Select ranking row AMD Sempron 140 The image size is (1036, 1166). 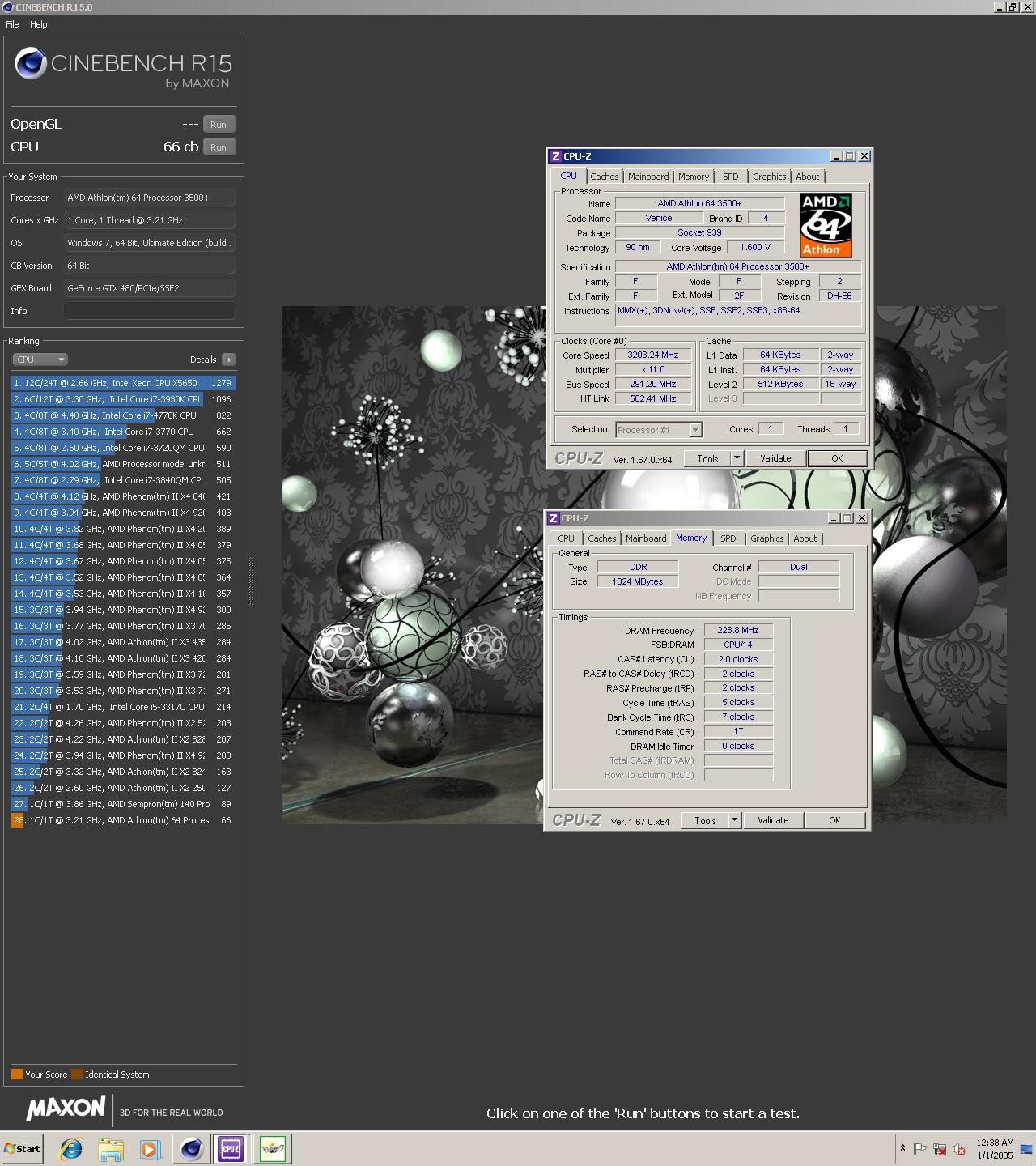click(x=123, y=804)
